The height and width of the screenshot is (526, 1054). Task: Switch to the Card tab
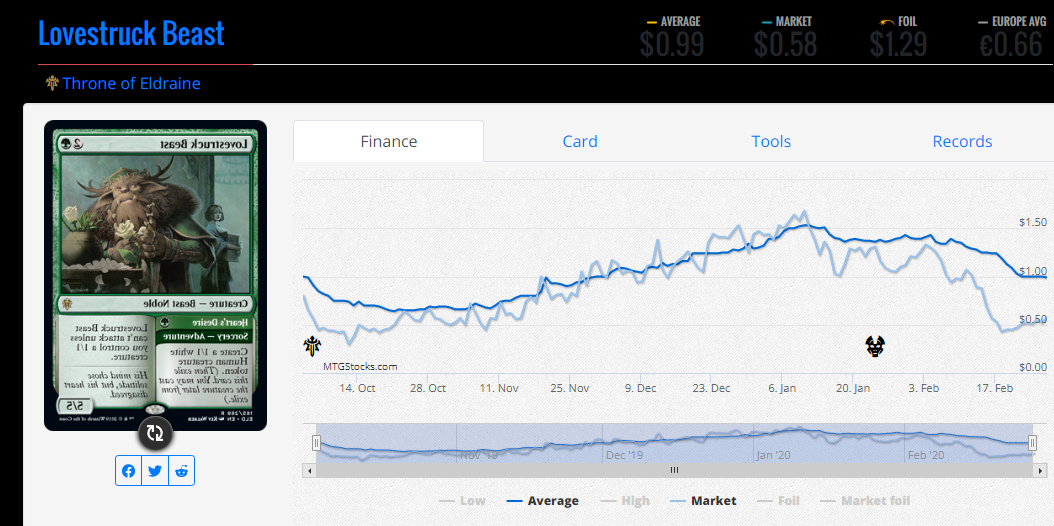click(579, 141)
